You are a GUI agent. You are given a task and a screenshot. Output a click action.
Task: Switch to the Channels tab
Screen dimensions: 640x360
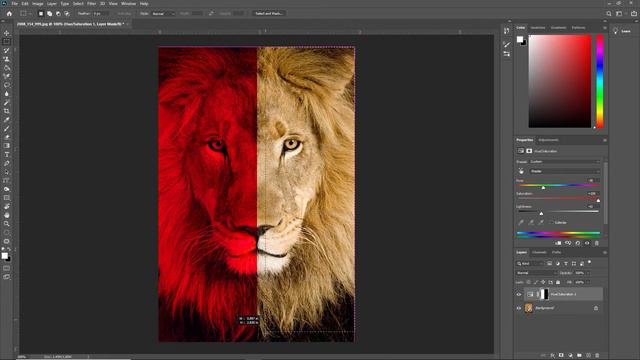pos(539,252)
